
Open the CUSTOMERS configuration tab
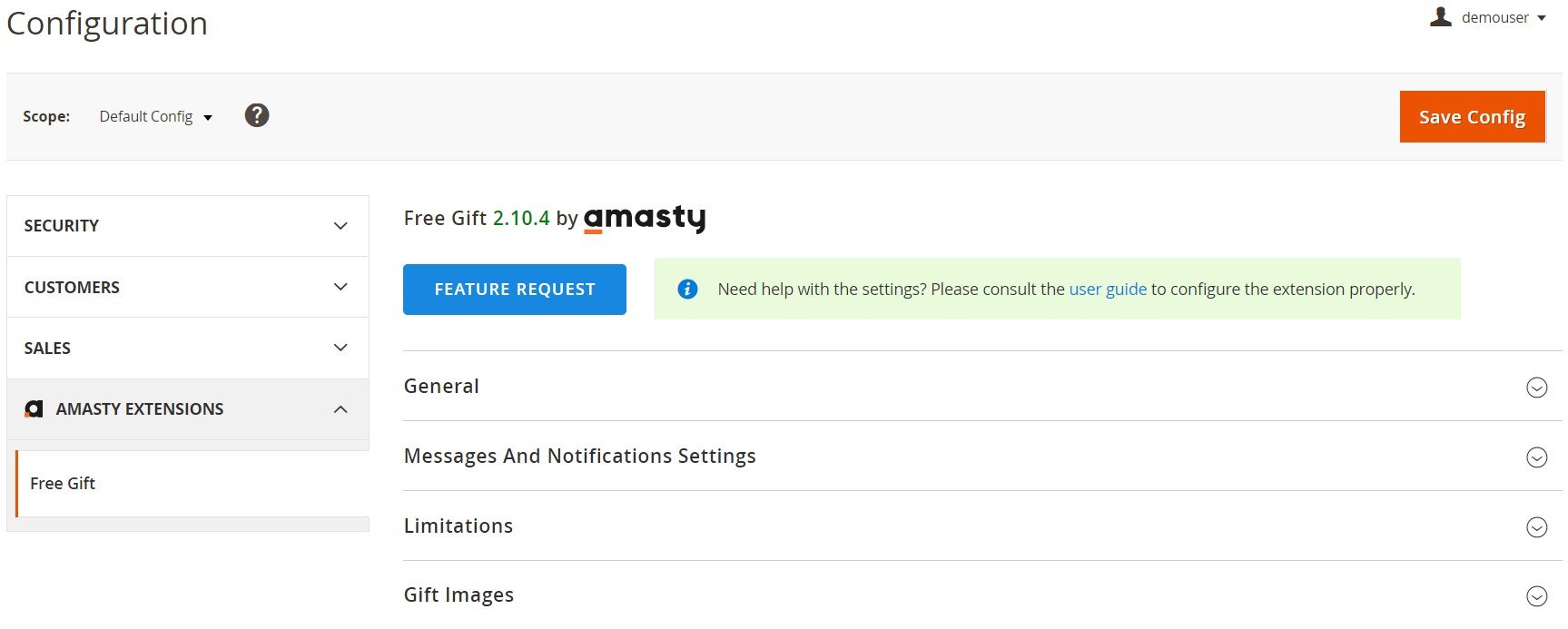coord(188,287)
